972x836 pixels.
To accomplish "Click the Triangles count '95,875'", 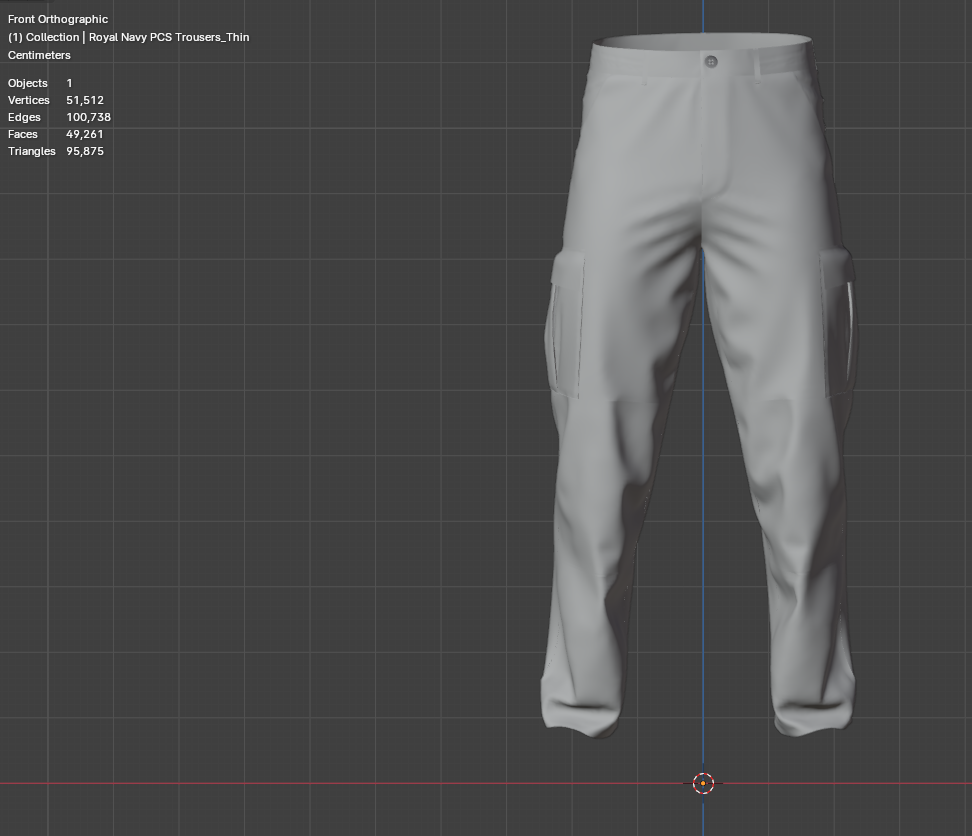I will (85, 151).
